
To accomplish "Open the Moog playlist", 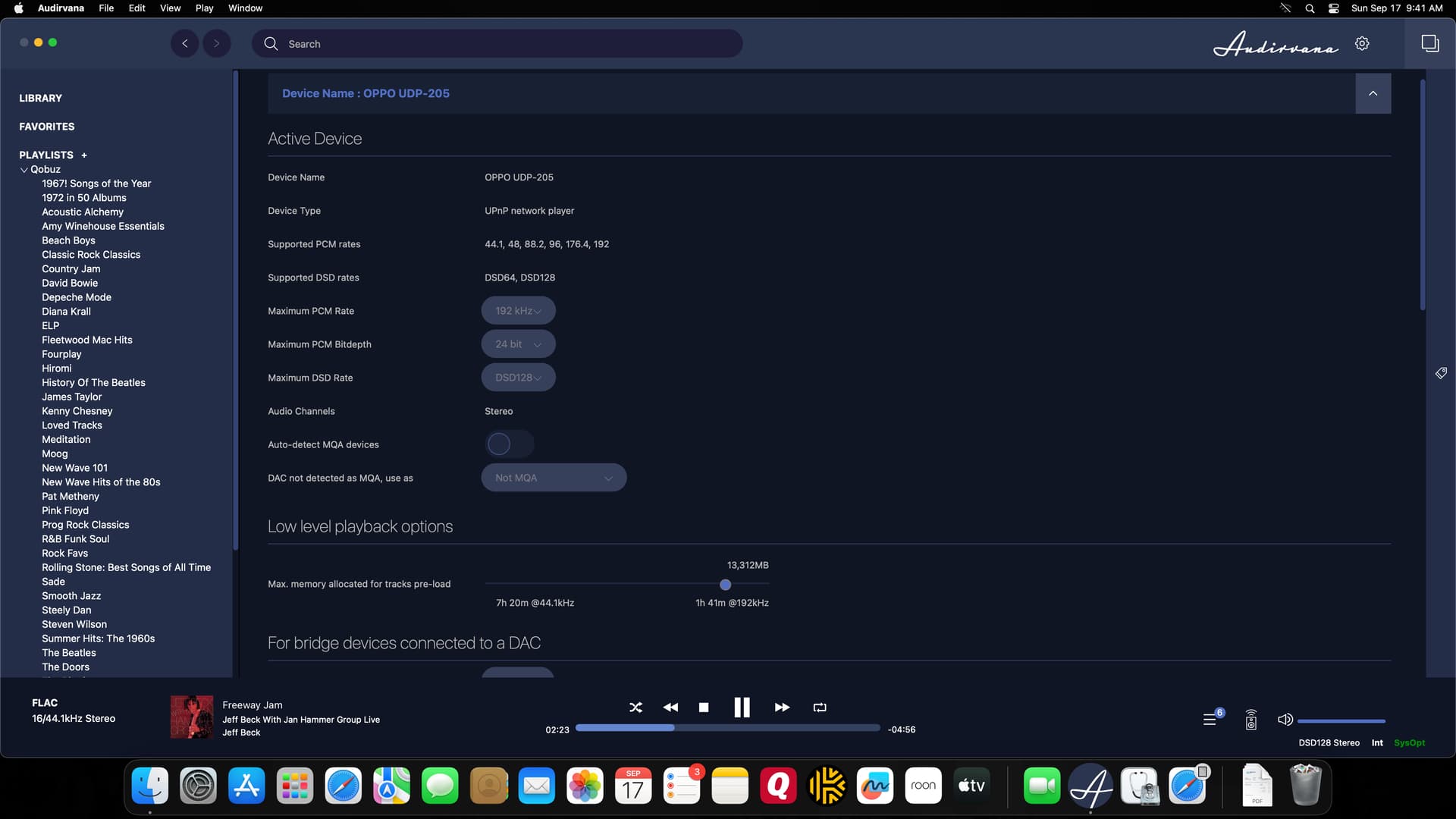I will coord(55,453).
